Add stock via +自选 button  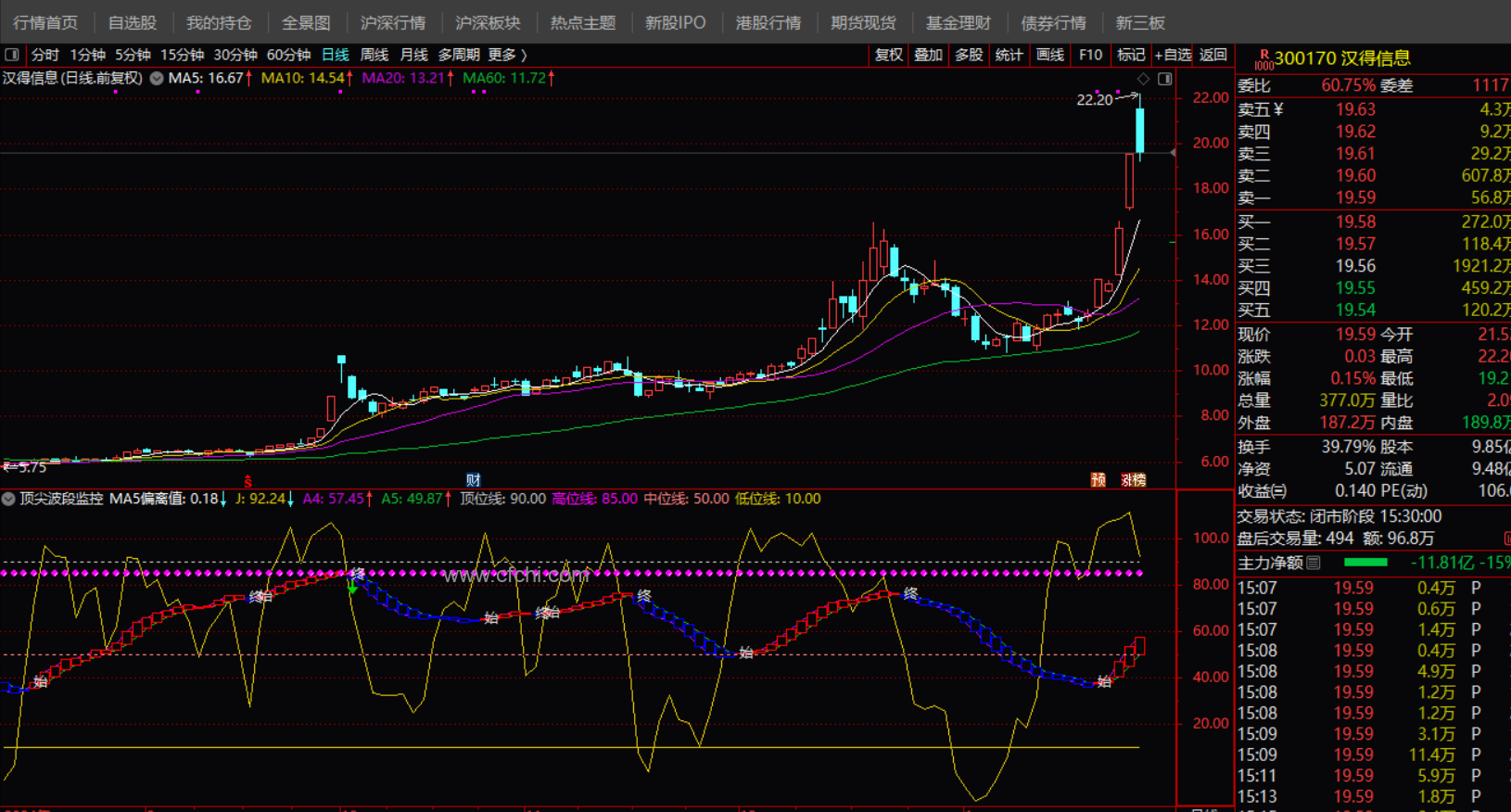(1173, 55)
